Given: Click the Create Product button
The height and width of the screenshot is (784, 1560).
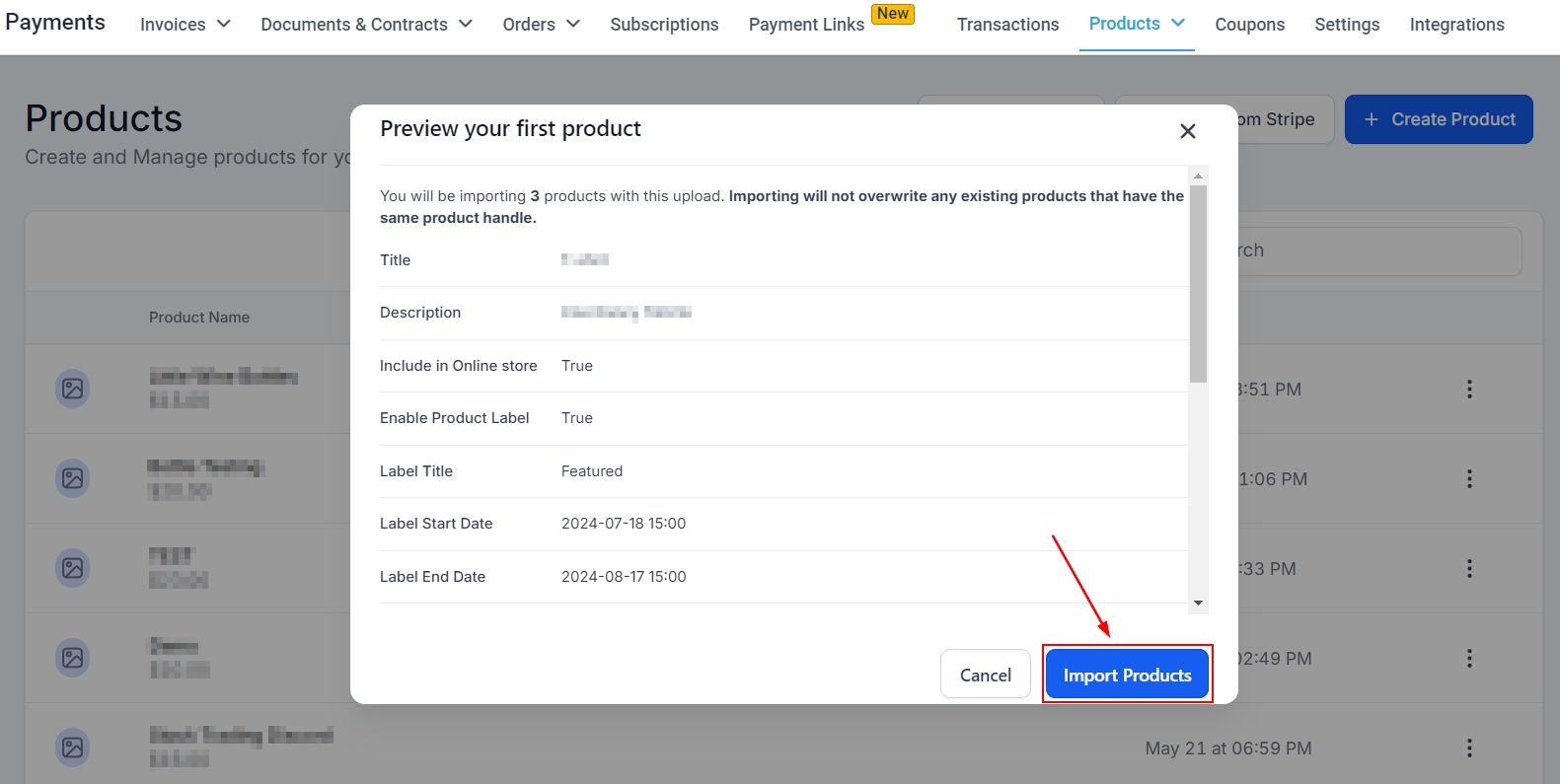Looking at the screenshot, I should pyautogui.click(x=1438, y=119).
